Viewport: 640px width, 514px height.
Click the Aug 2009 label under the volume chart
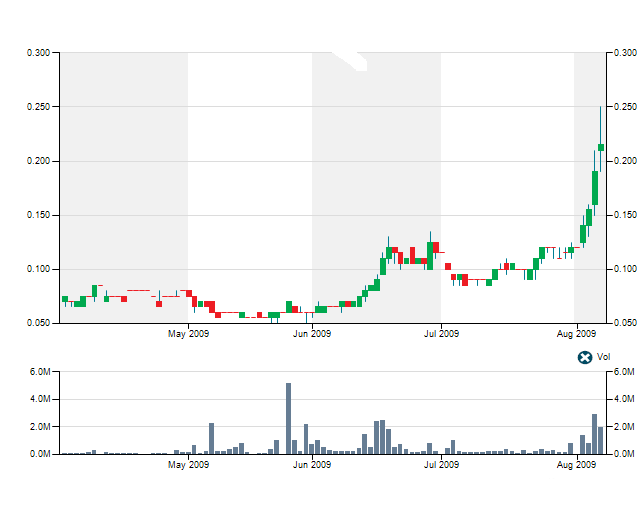576,465
